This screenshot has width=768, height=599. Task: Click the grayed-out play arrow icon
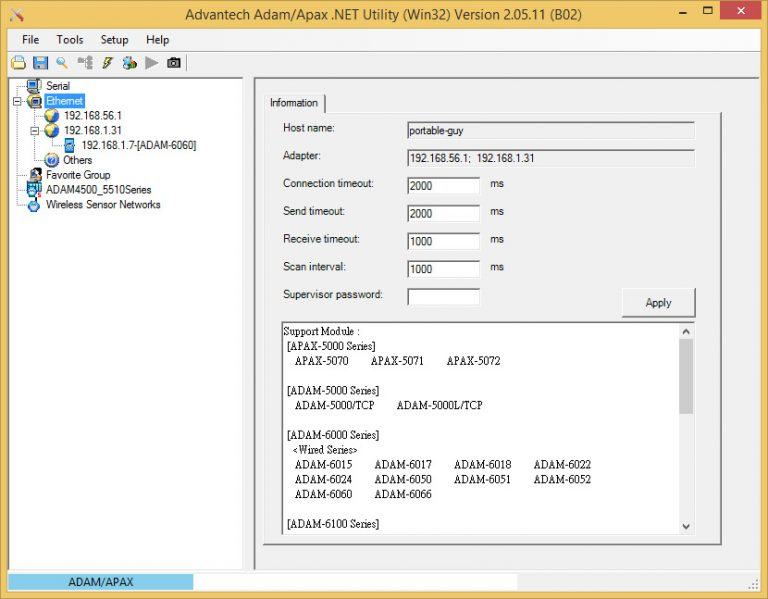pos(152,63)
